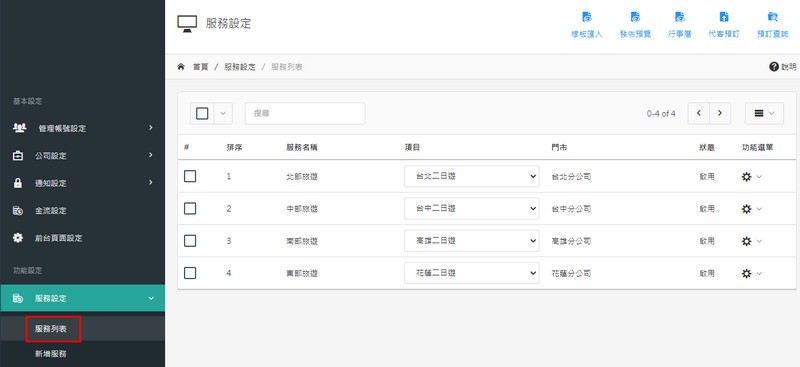Open gear menu for 東部旅遊 row
The width and height of the screenshot is (800, 367).
click(751, 274)
